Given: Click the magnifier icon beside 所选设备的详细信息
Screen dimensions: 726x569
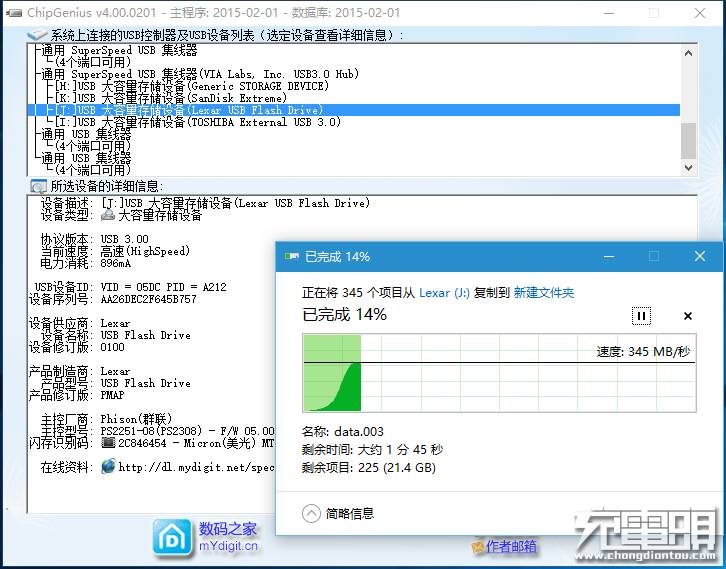Looking at the screenshot, I should pos(38,187).
